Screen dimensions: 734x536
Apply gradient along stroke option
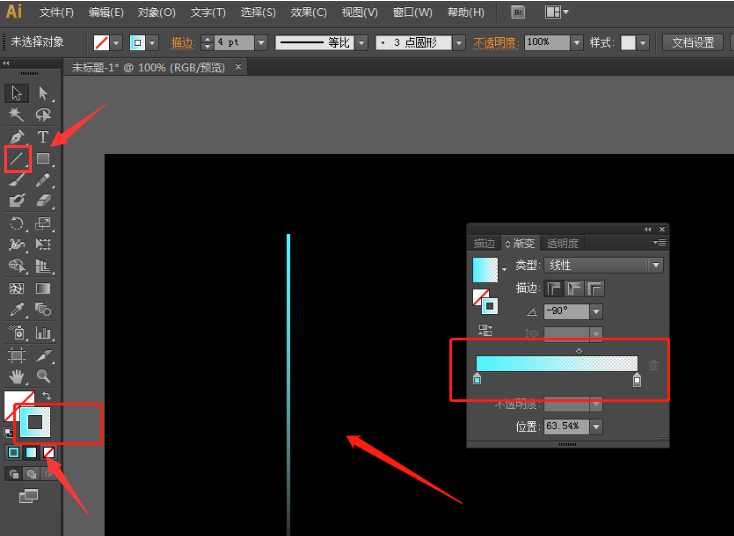pos(574,288)
